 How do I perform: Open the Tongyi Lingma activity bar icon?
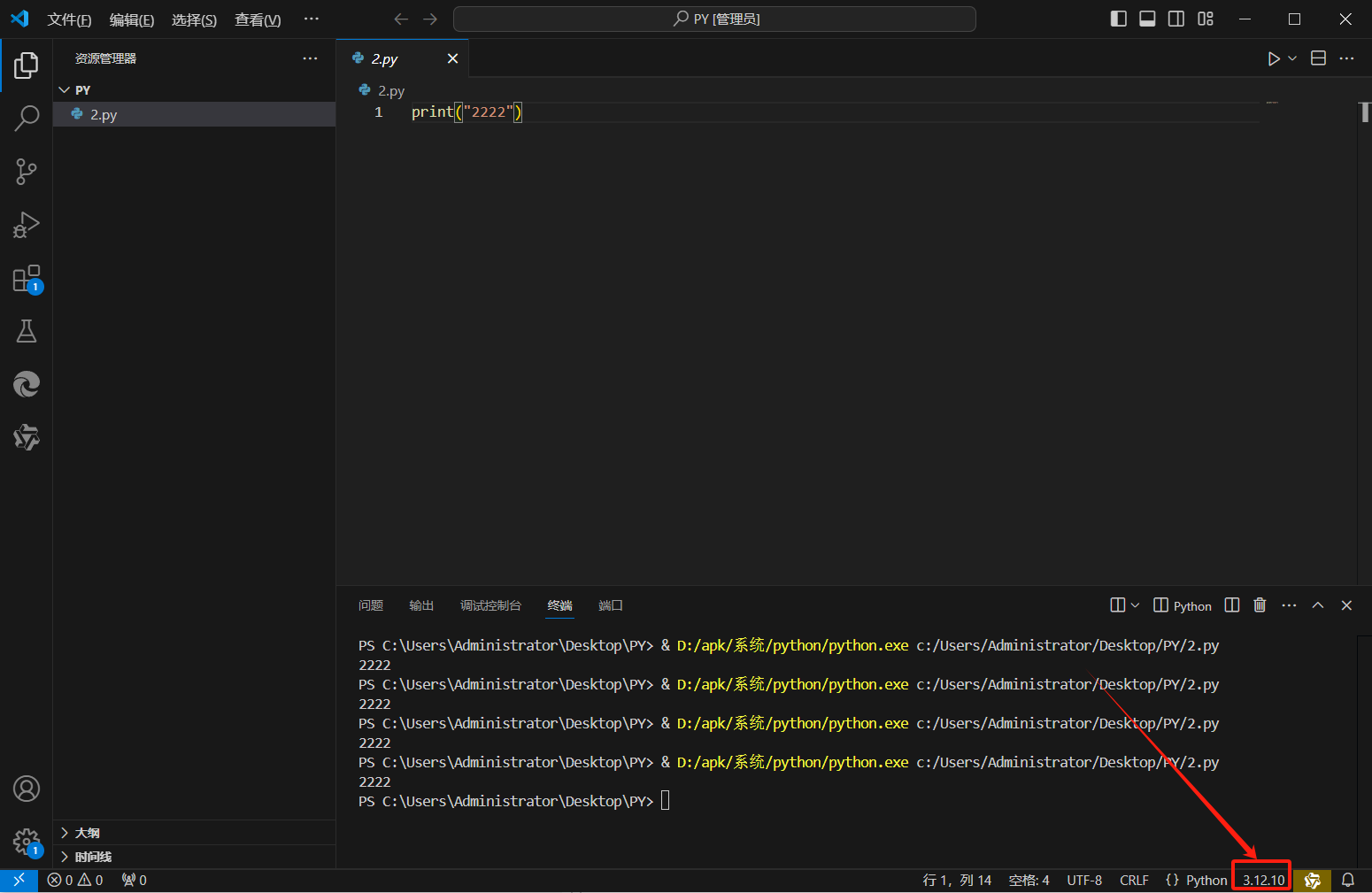[x=27, y=437]
